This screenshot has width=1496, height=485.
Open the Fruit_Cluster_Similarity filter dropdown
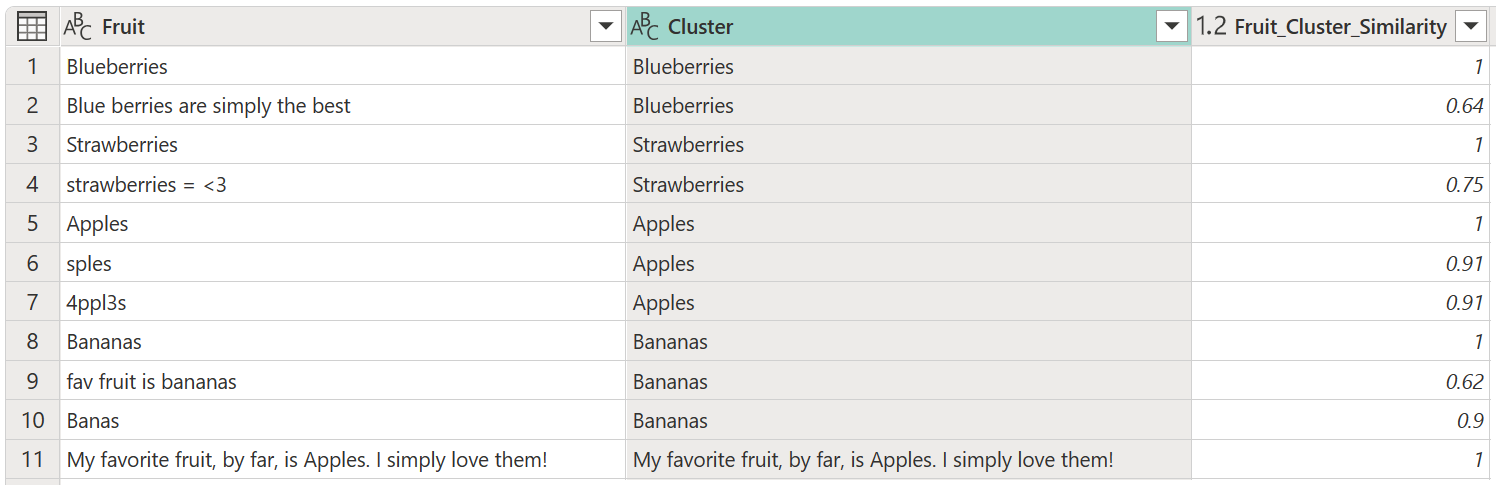pyautogui.click(x=1470, y=27)
